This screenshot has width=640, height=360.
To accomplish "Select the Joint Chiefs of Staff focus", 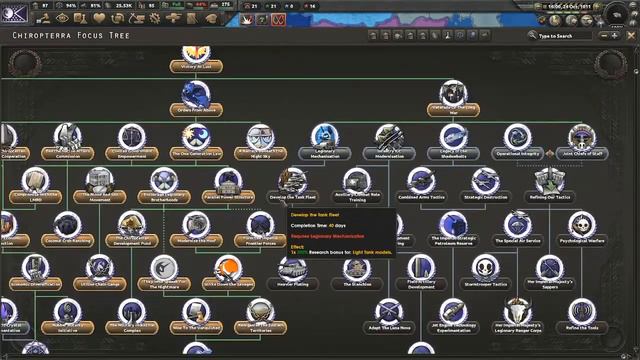I will point(582,142).
